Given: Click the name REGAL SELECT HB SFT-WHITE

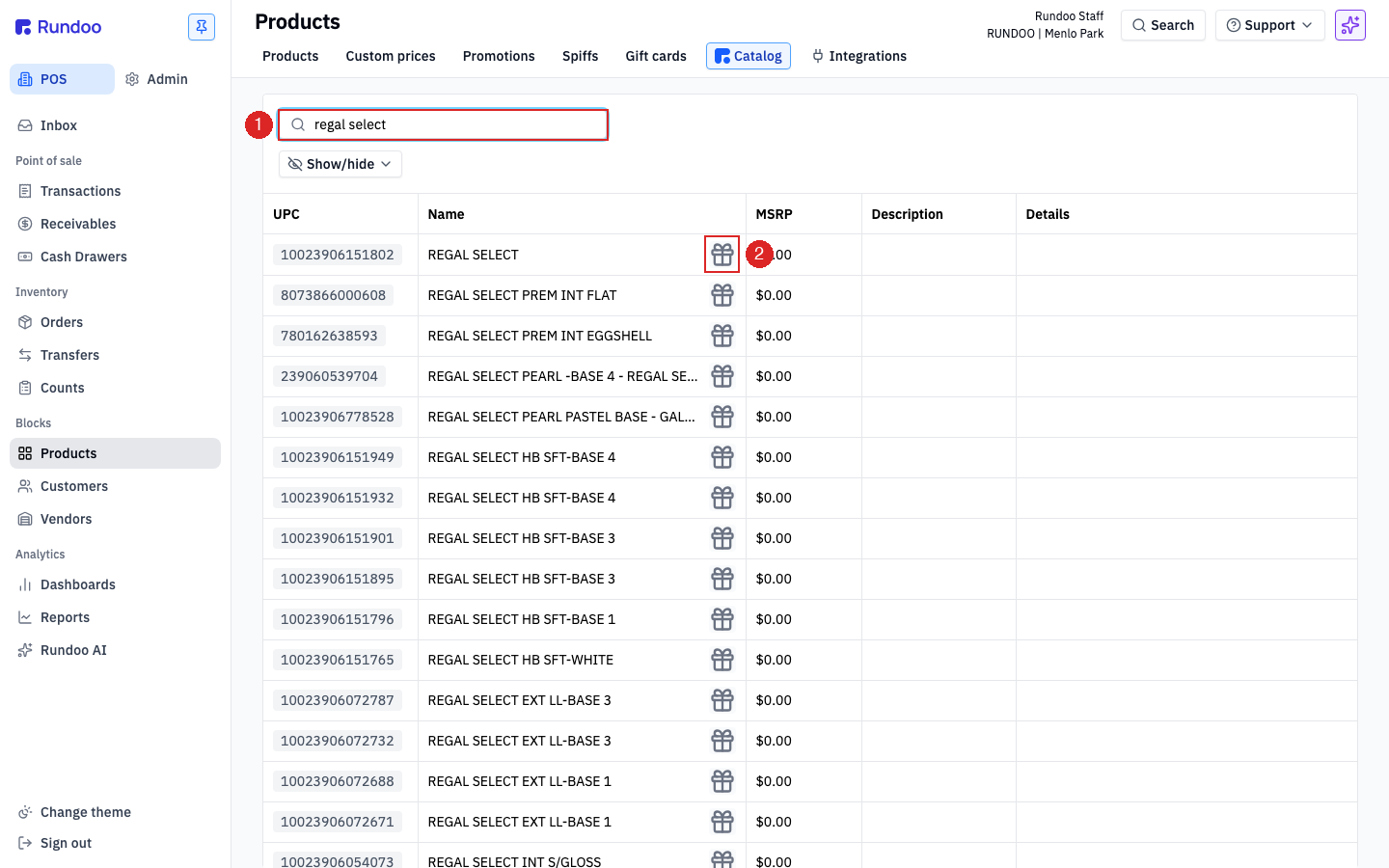Looking at the screenshot, I should (521, 660).
